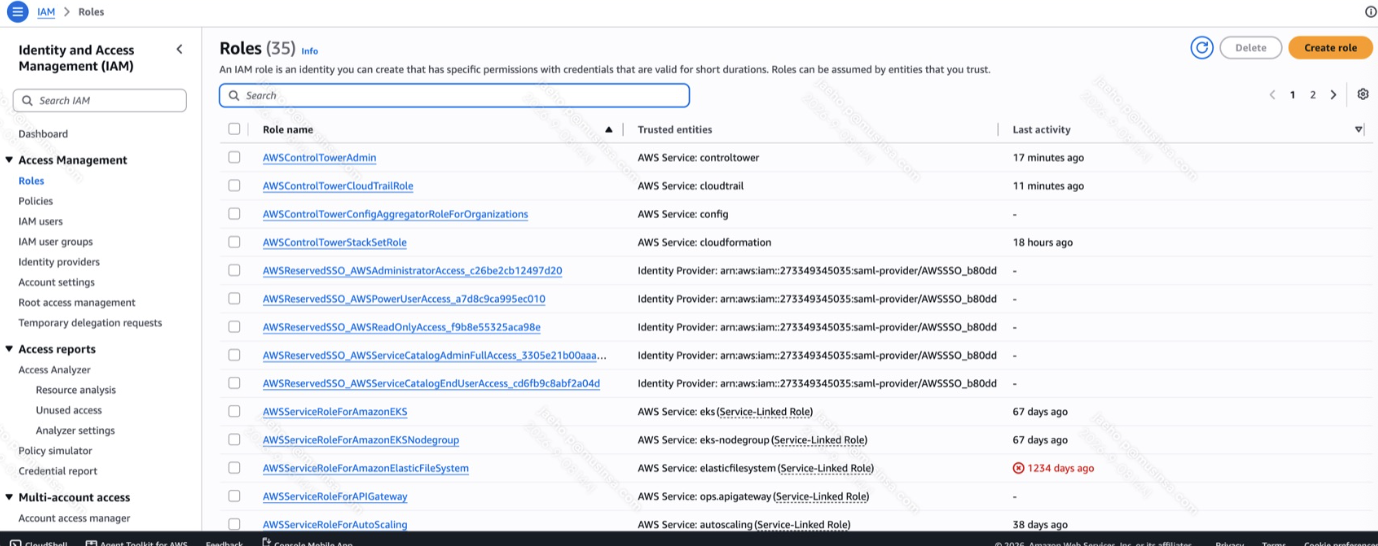1378x546 pixels.
Task: Click the IAM breadcrumb link
Action: tap(46, 12)
